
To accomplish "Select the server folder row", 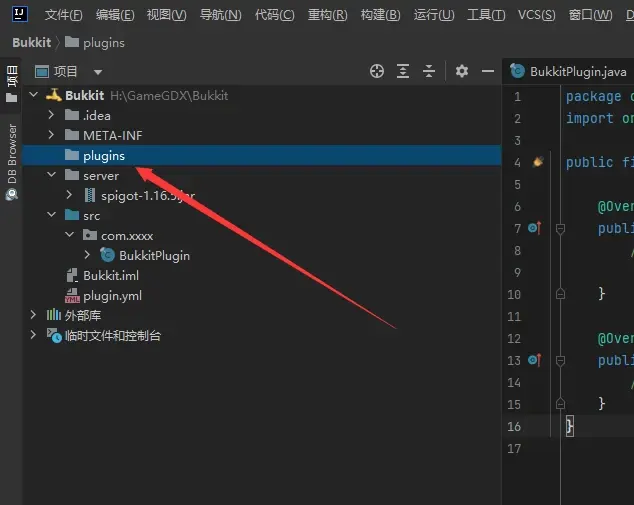I will (x=262, y=175).
